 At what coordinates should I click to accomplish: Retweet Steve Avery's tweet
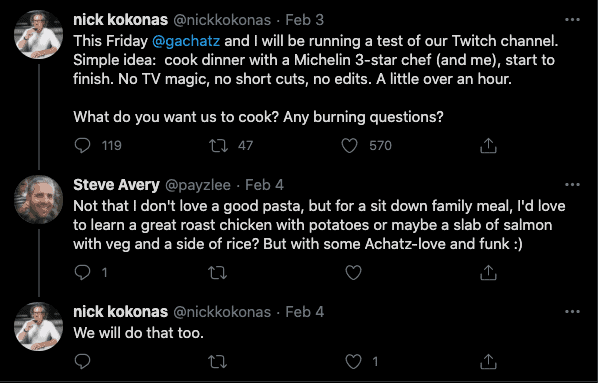[218, 272]
